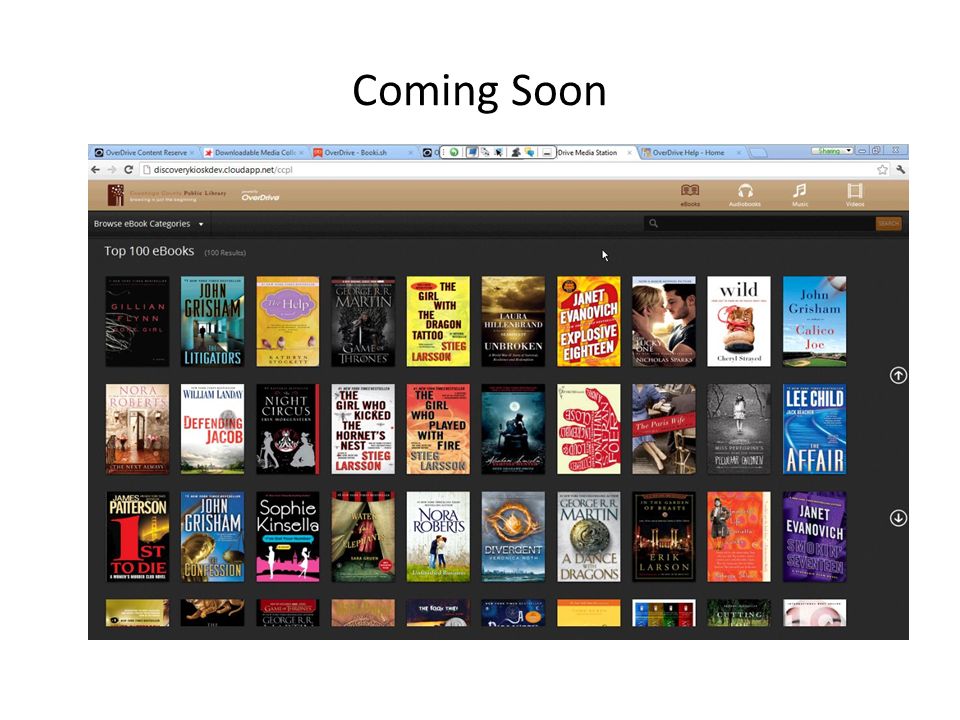Open Defending Jacob book cover
Viewport: 960px width, 720px height.
212,429
